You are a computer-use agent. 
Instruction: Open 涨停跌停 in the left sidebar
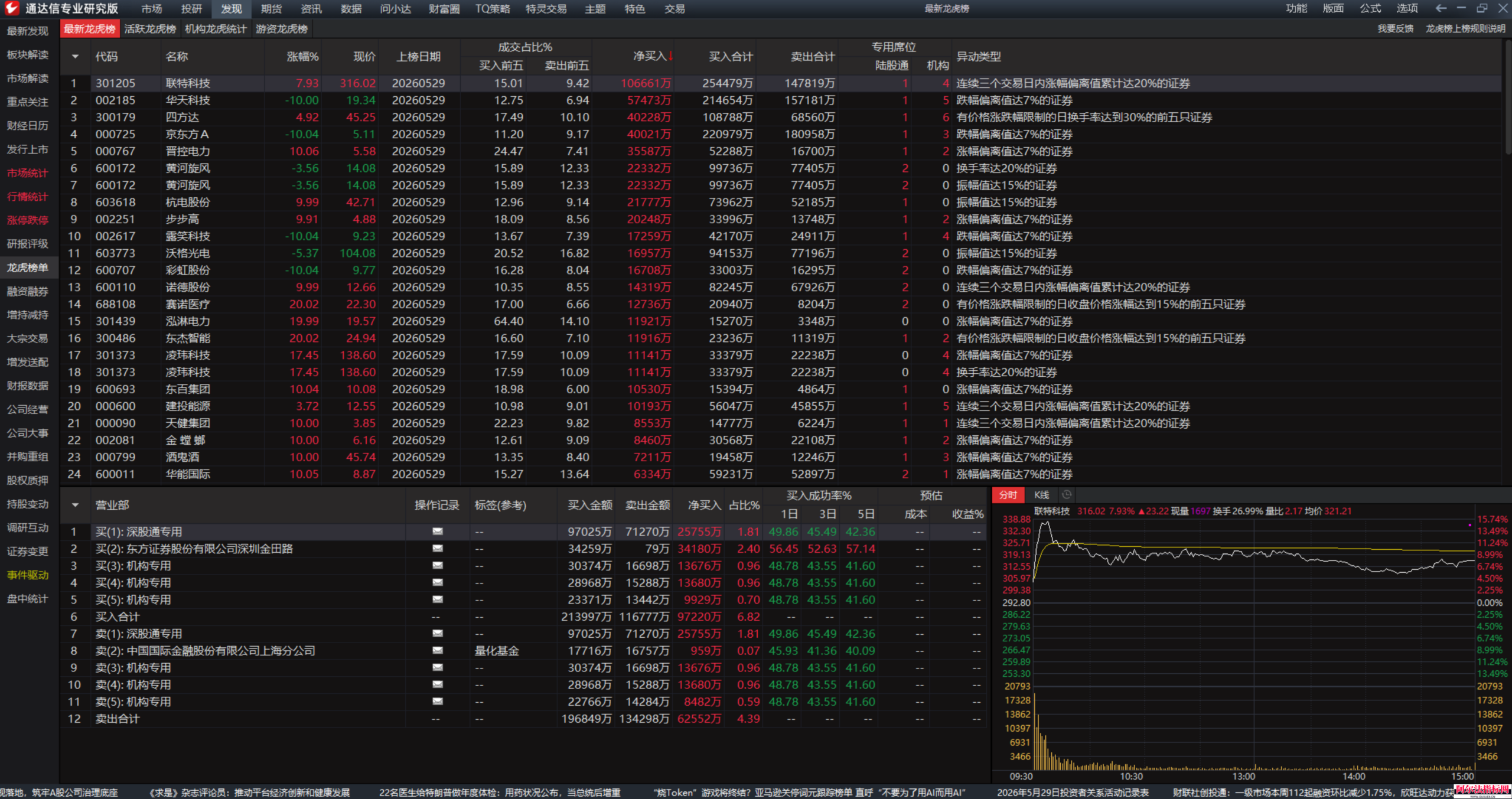click(x=28, y=220)
